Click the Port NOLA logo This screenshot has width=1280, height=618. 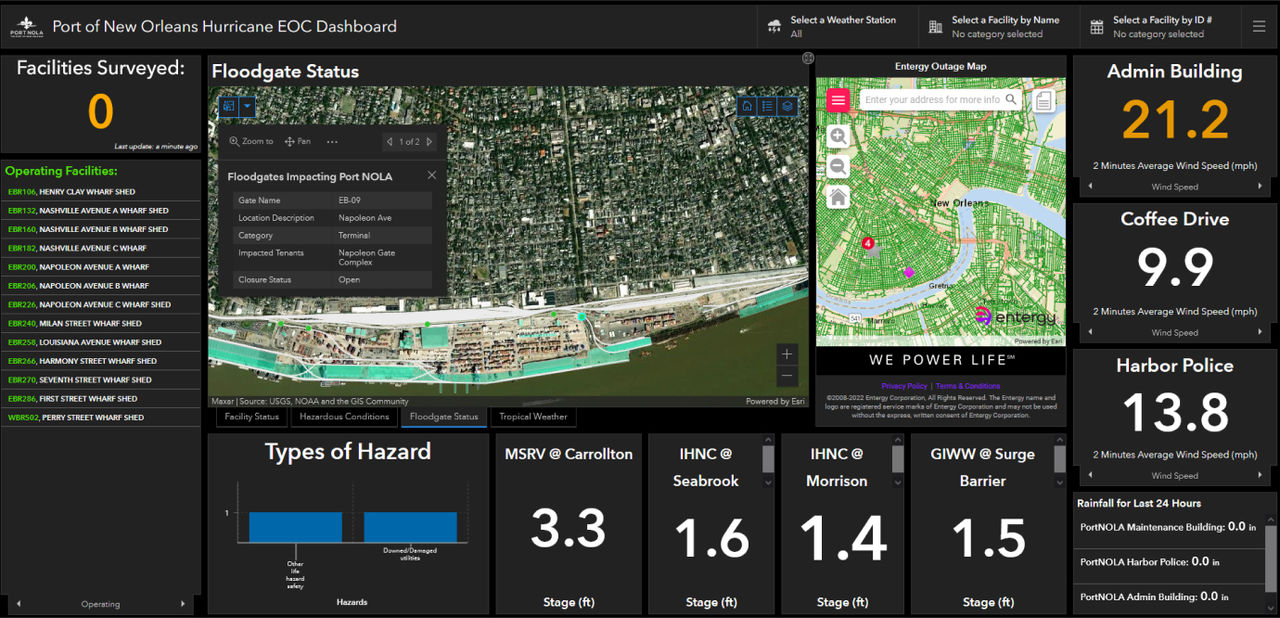click(x=26, y=27)
